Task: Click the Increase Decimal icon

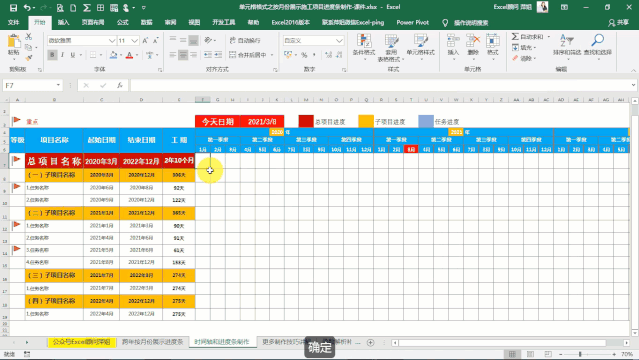Action: pyautogui.click(x=328, y=55)
